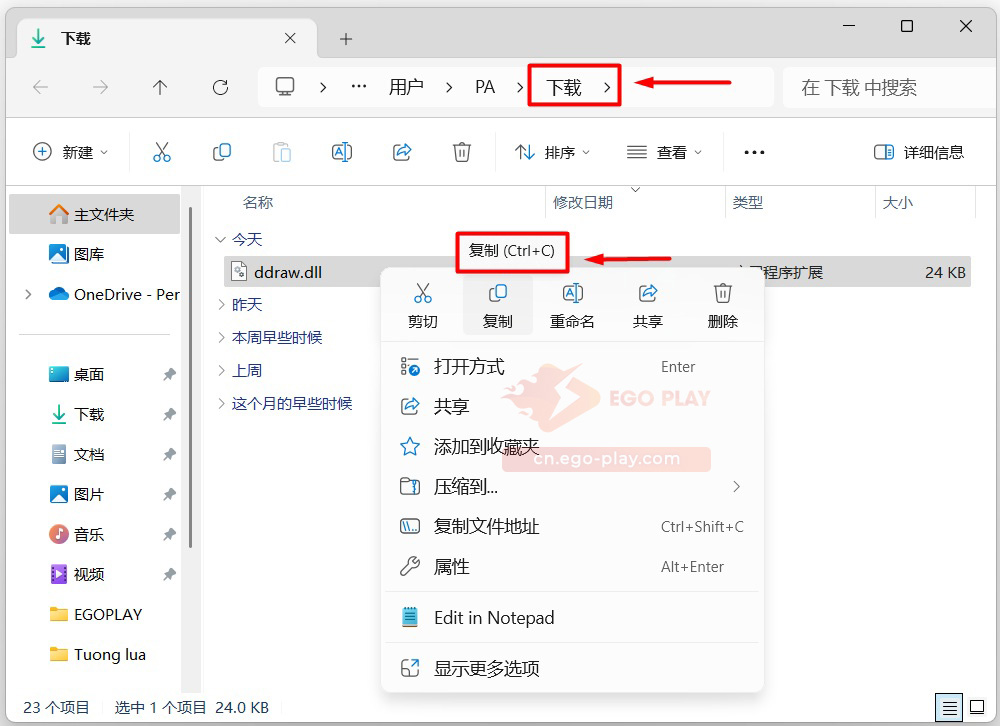Switch to large icons view in status bar
1000x726 pixels.
[x=977, y=707]
